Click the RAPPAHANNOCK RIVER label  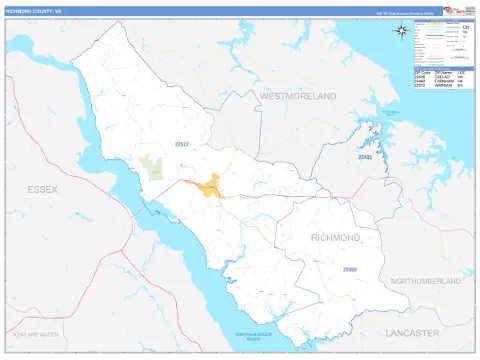tap(254, 336)
